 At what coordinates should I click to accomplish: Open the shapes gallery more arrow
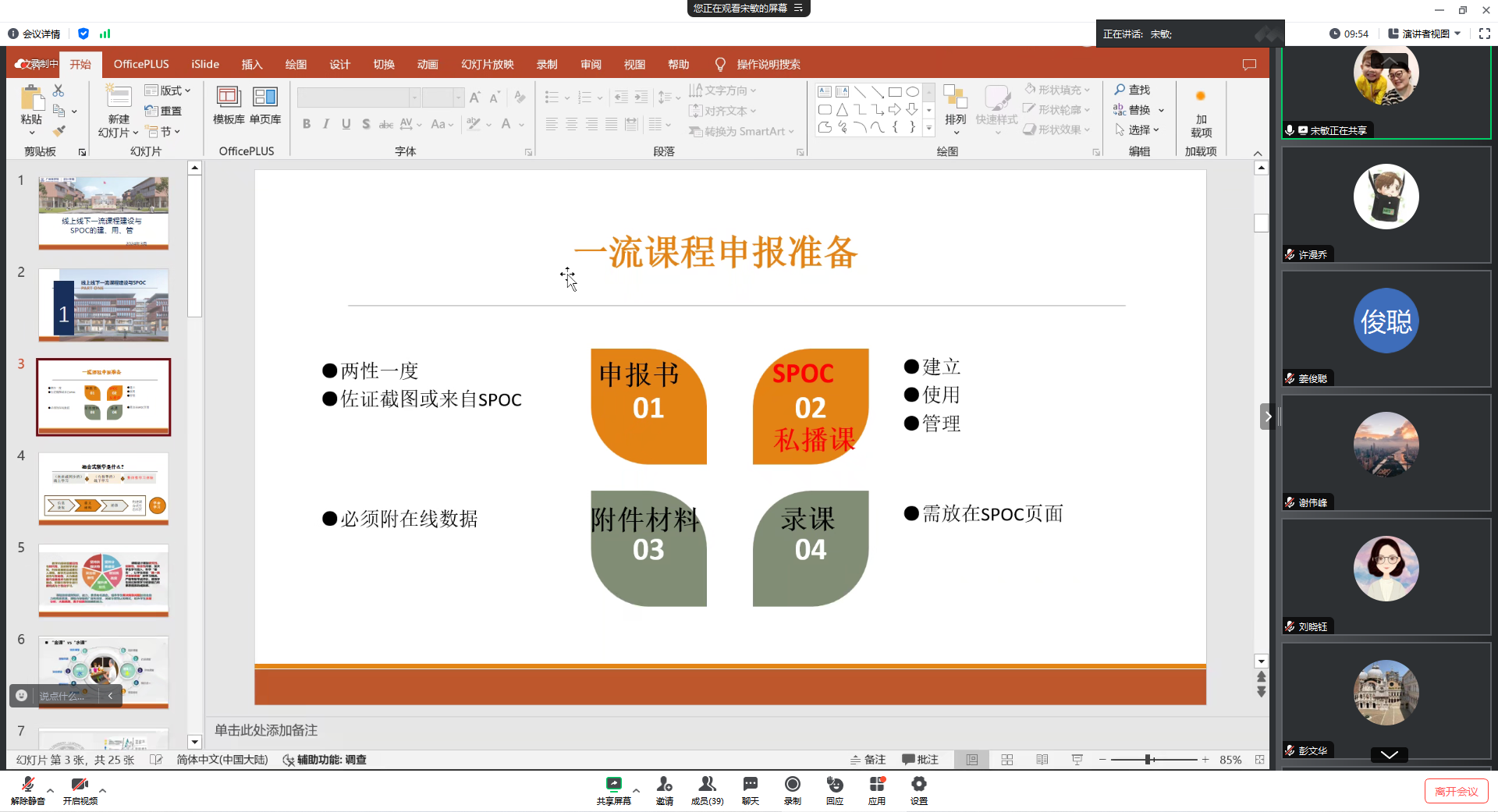click(x=928, y=129)
